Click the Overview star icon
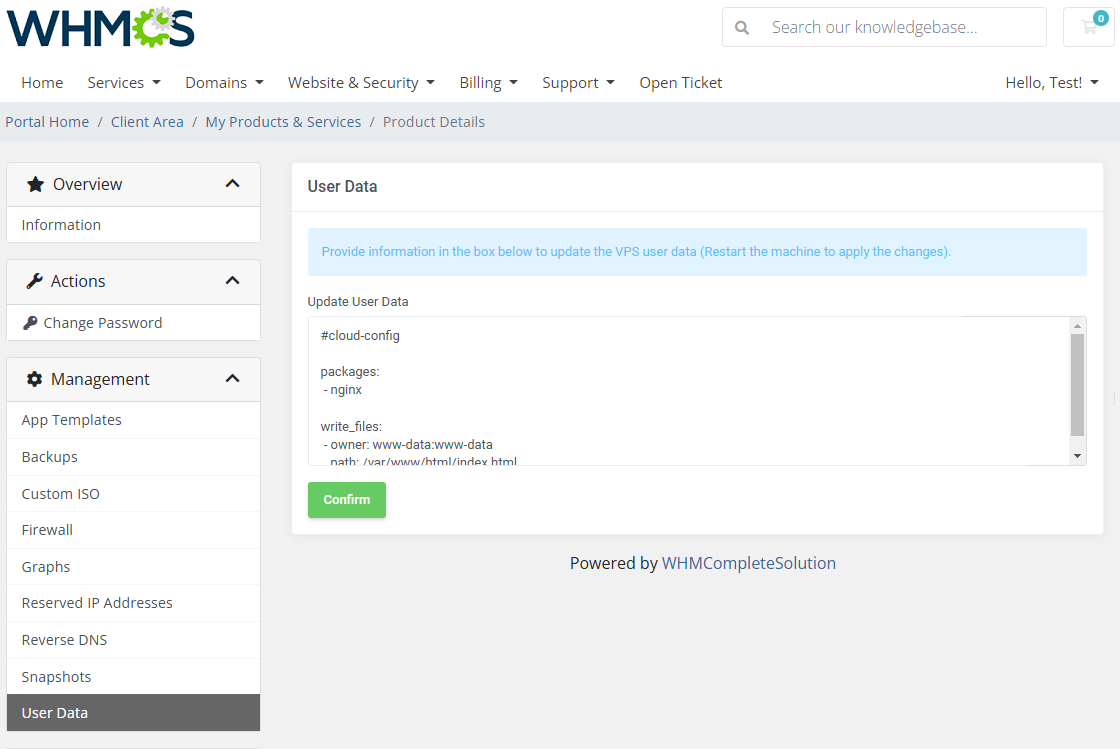 point(35,184)
